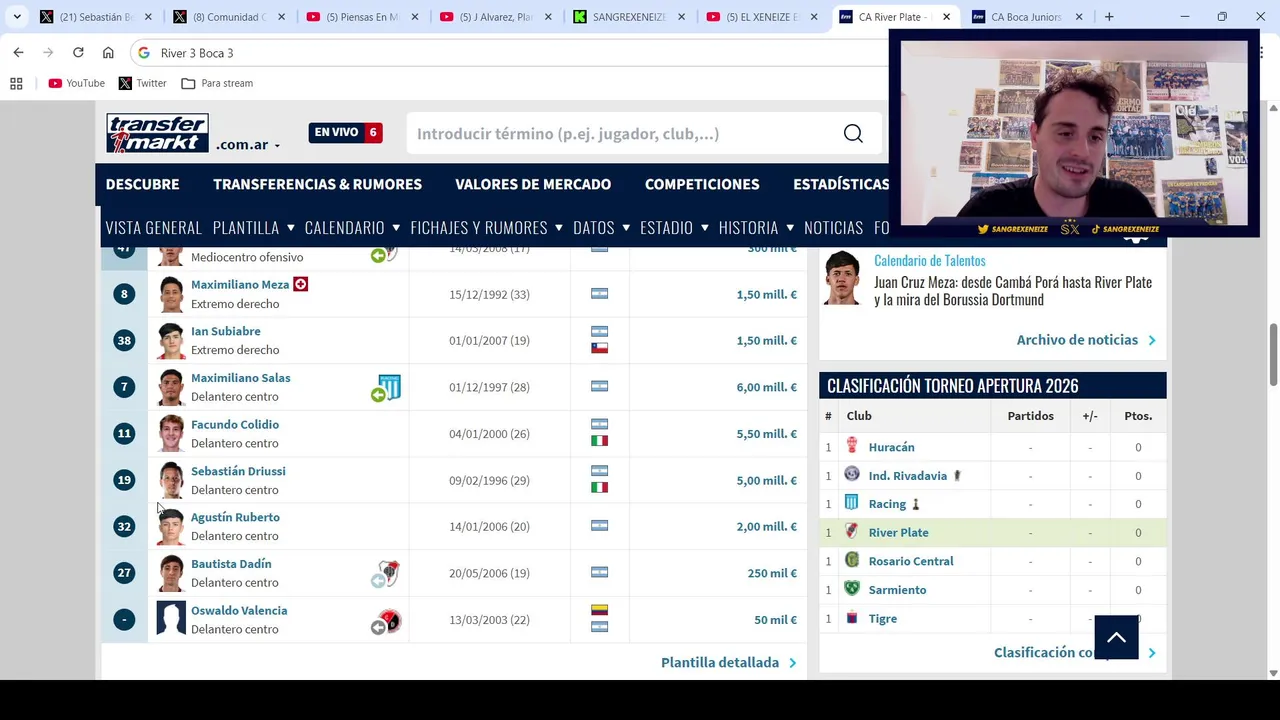
Task: Open Ind. Rivadavia in standings table
Action: pos(907,476)
